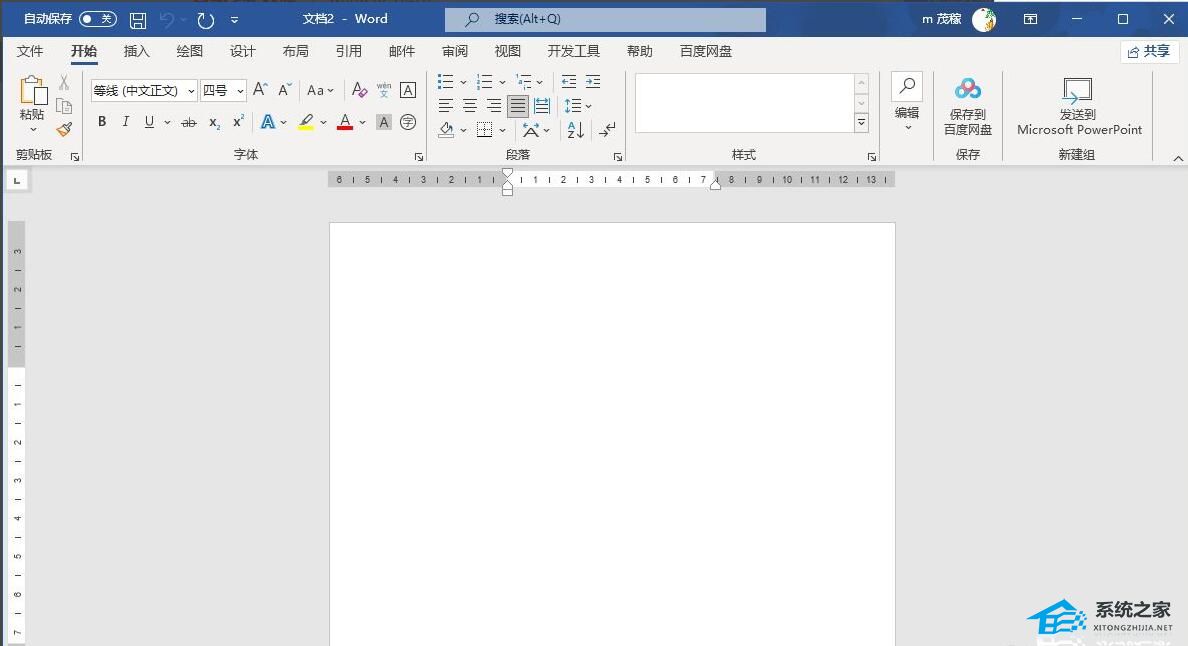Toggle the AutoSave switch
The height and width of the screenshot is (646, 1188).
(98, 19)
